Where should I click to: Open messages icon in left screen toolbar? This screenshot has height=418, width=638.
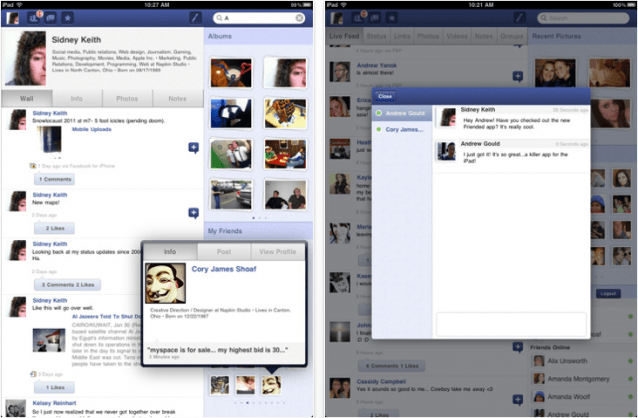pos(50,18)
